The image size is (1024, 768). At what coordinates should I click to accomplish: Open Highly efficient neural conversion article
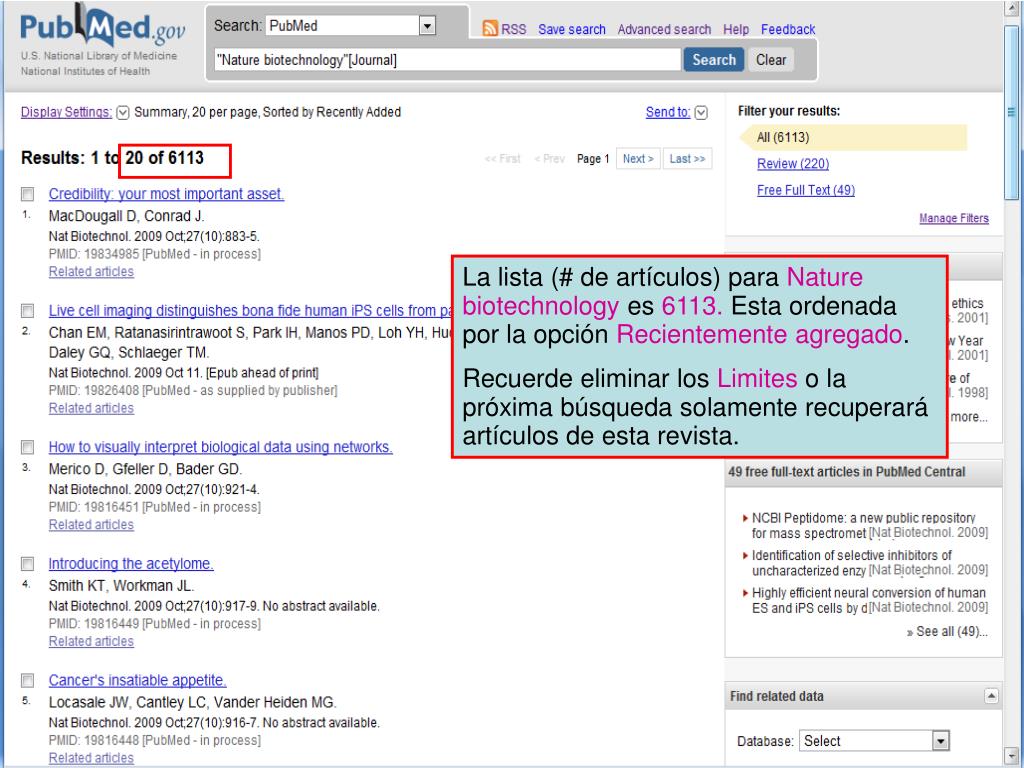coord(869,600)
